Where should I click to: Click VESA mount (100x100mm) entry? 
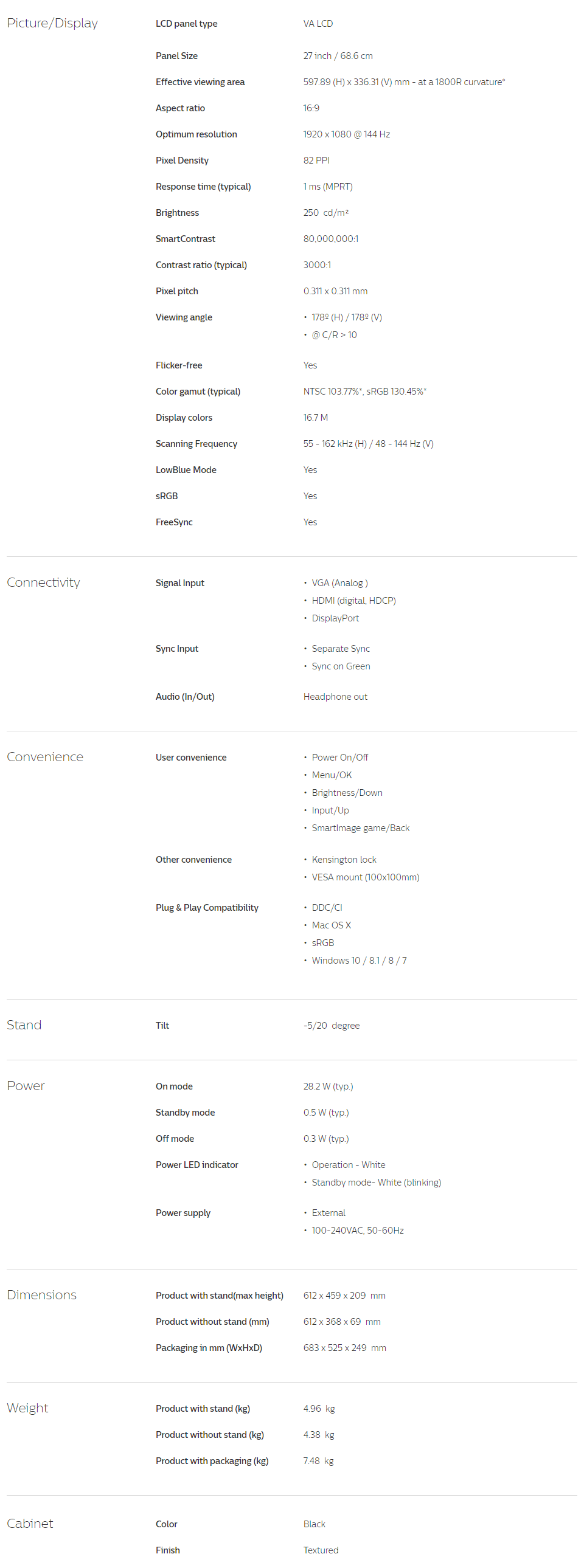click(x=366, y=877)
